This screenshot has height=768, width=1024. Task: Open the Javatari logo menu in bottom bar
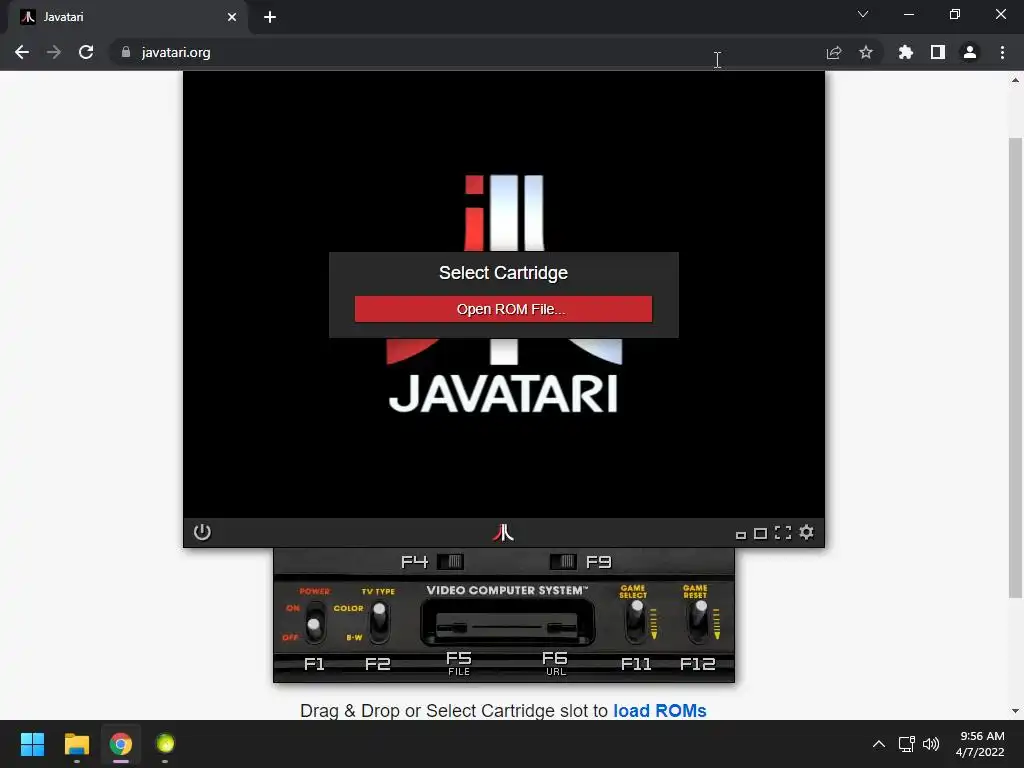point(503,533)
